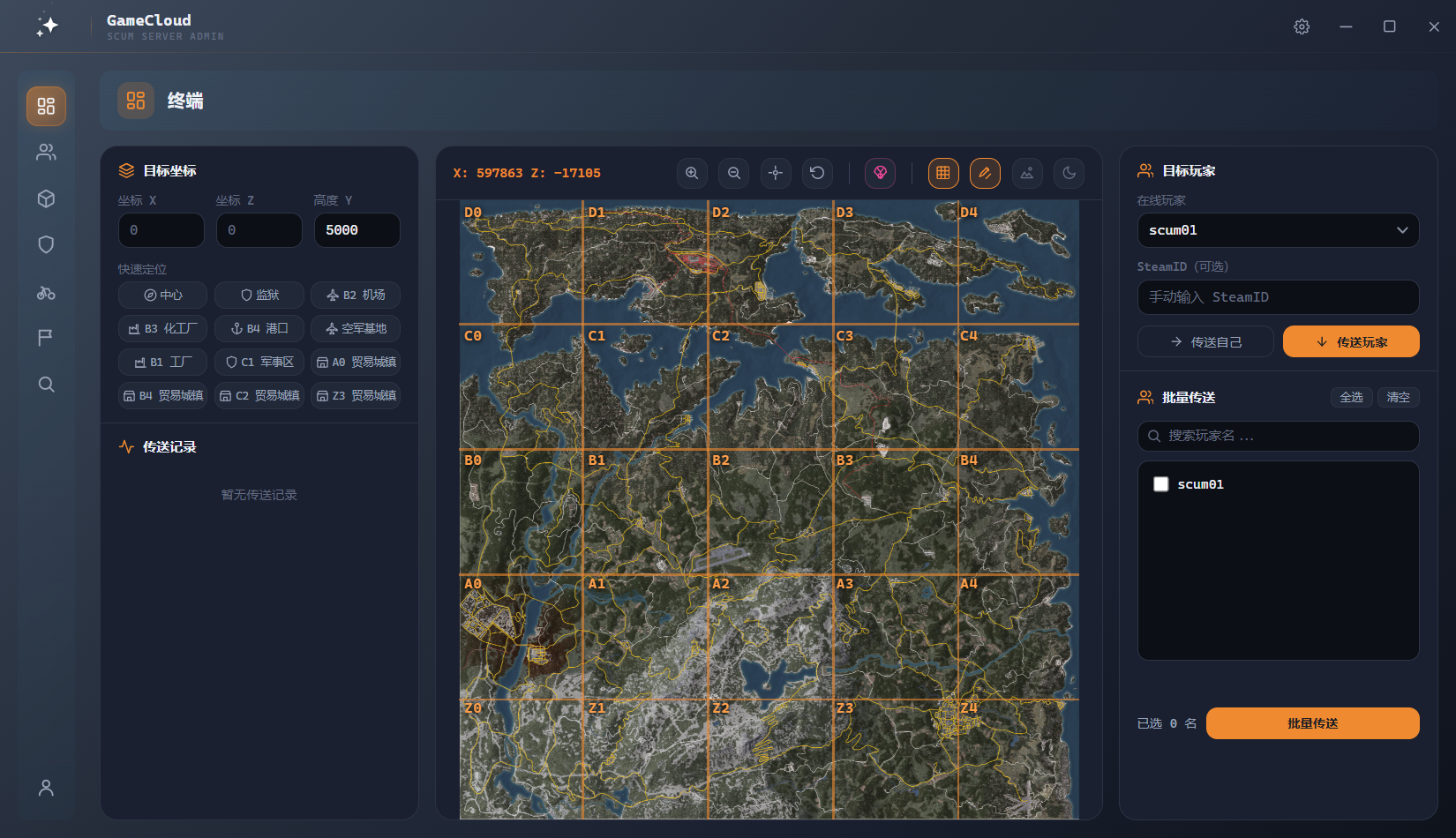Select B4 港口 quick location
The image size is (1456, 838).
259,328
